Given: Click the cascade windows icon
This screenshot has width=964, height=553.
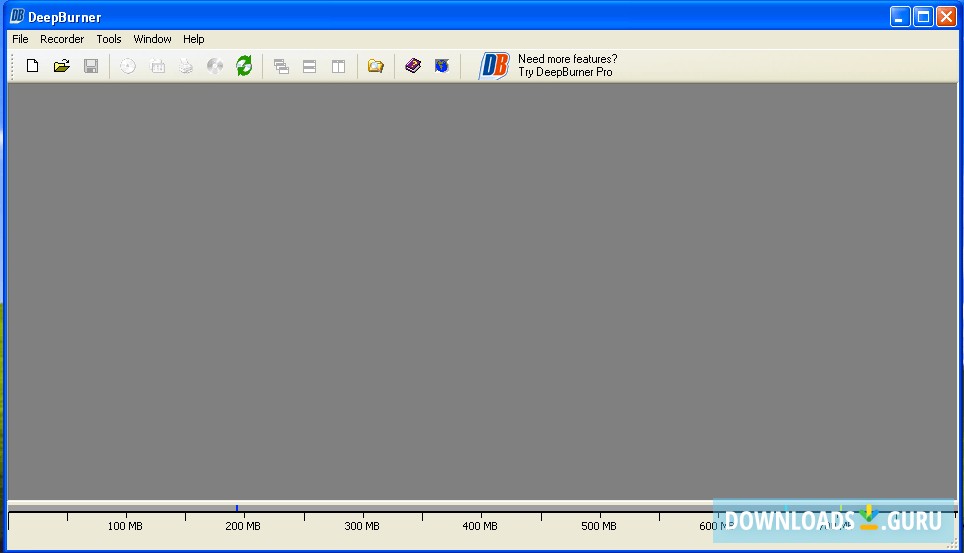Looking at the screenshot, I should pyautogui.click(x=281, y=66).
